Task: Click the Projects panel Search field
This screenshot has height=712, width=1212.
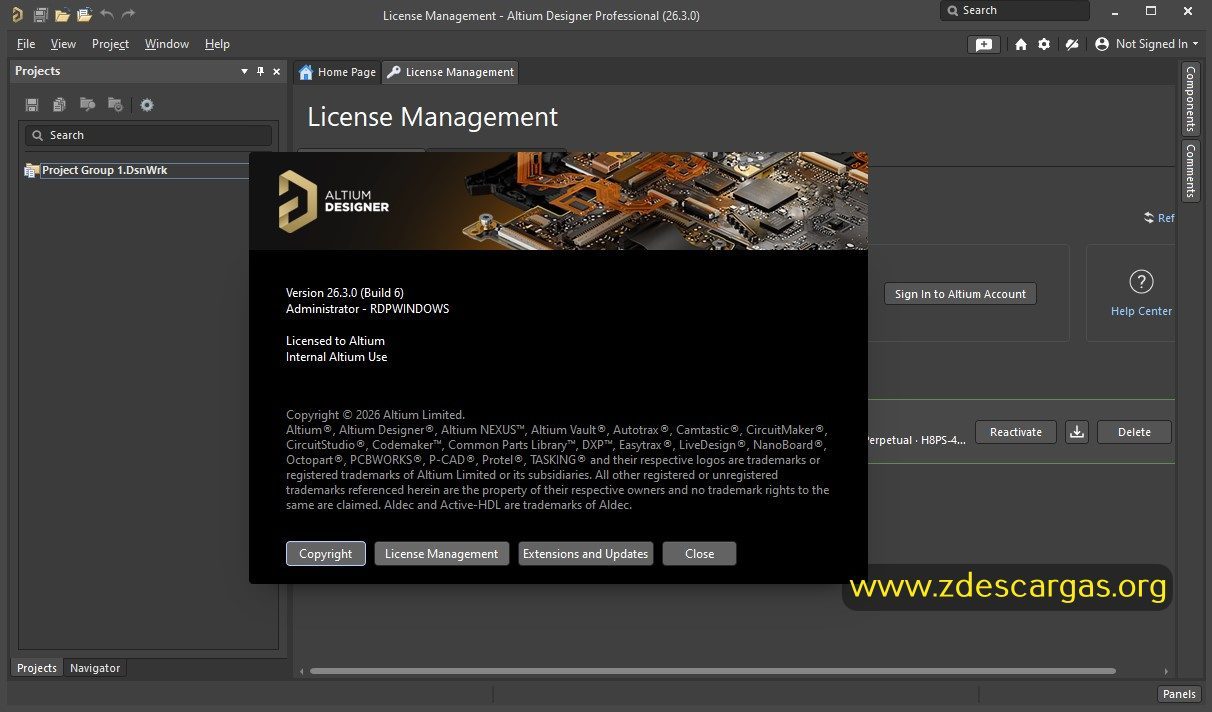Action: click(x=148, y=135)
